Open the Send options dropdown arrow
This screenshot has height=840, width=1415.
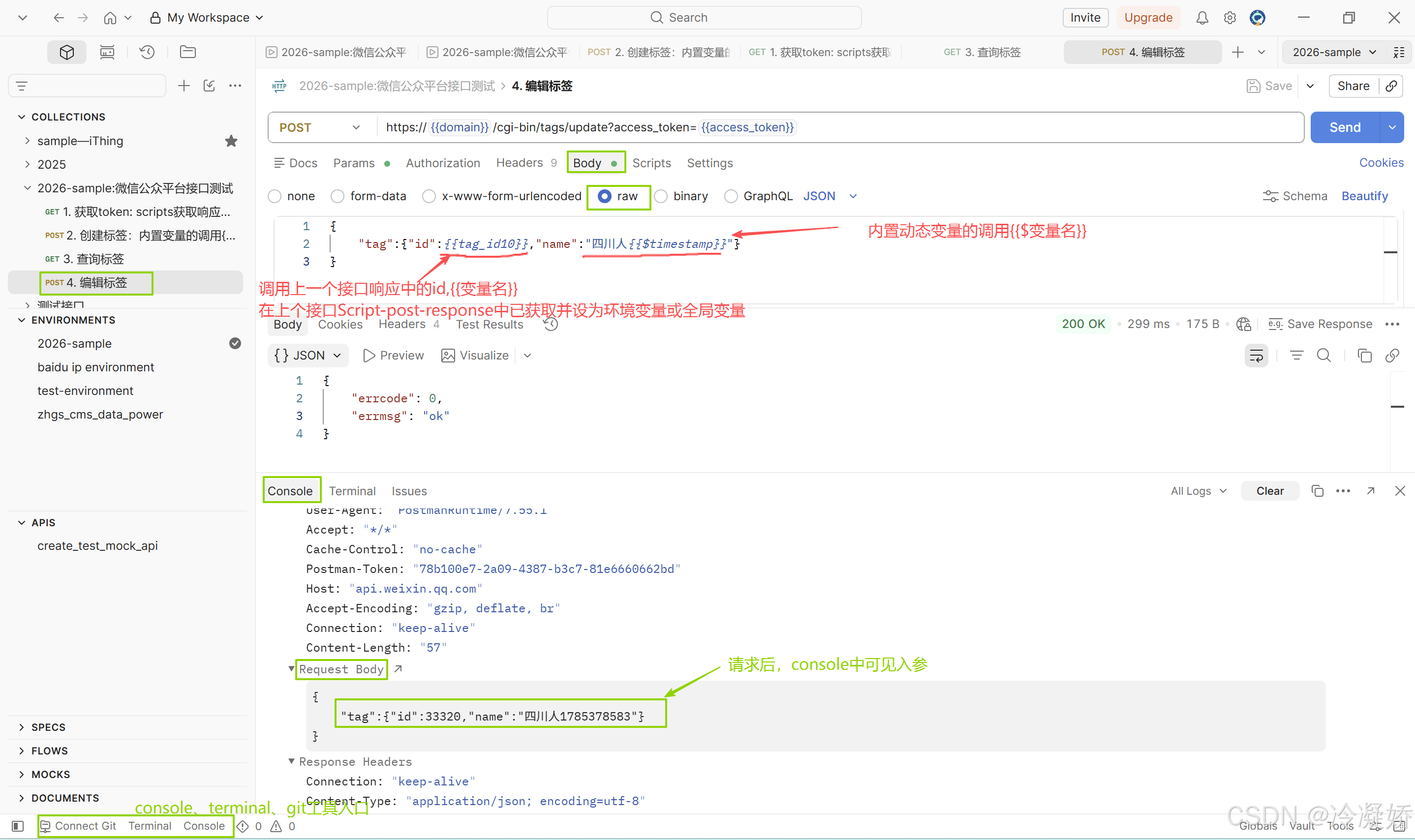[x=1392, y=127]
